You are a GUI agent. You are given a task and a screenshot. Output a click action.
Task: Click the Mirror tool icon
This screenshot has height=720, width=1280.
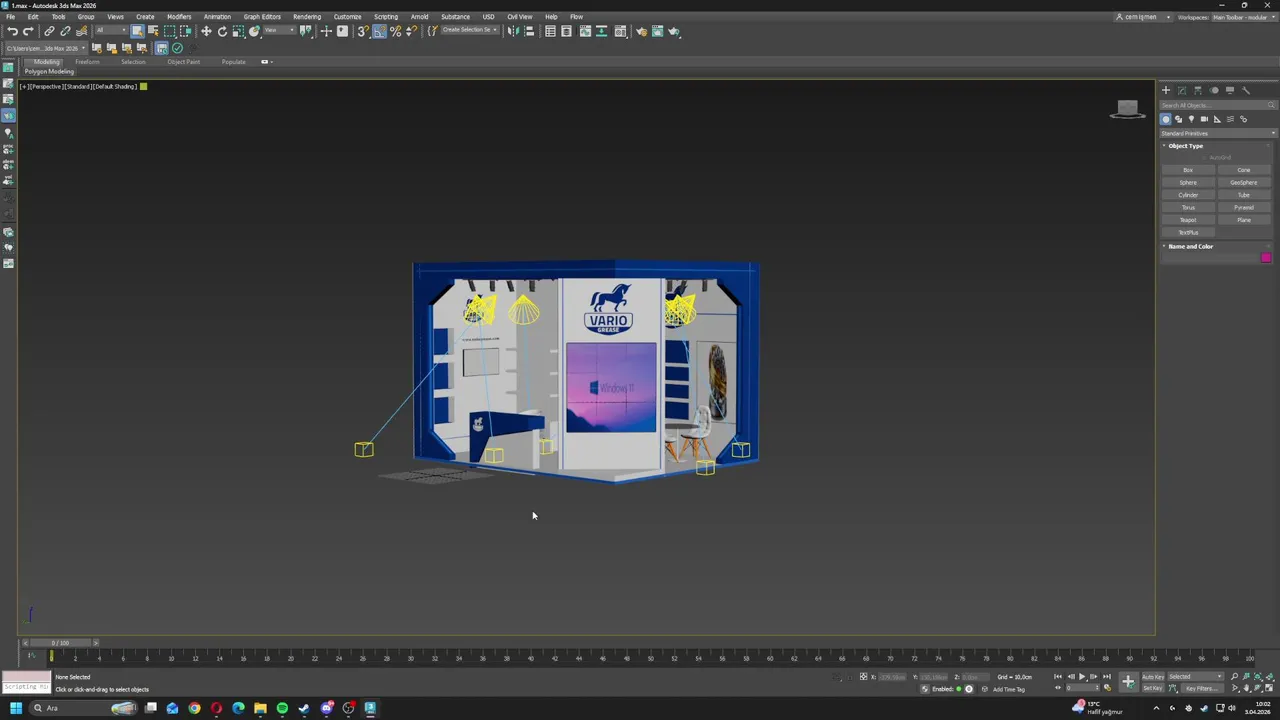(513, 31)
